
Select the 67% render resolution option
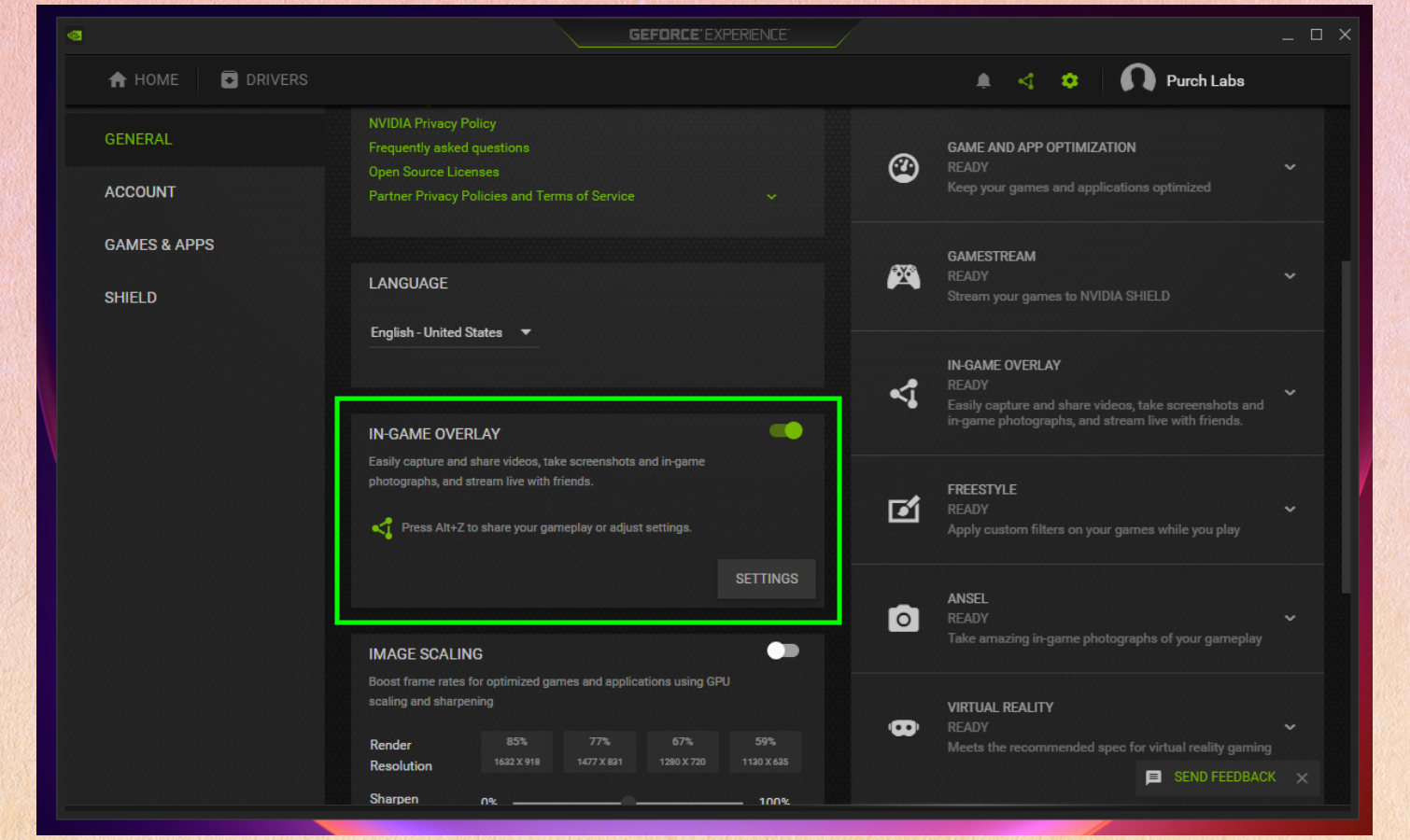tap(683, 751)
